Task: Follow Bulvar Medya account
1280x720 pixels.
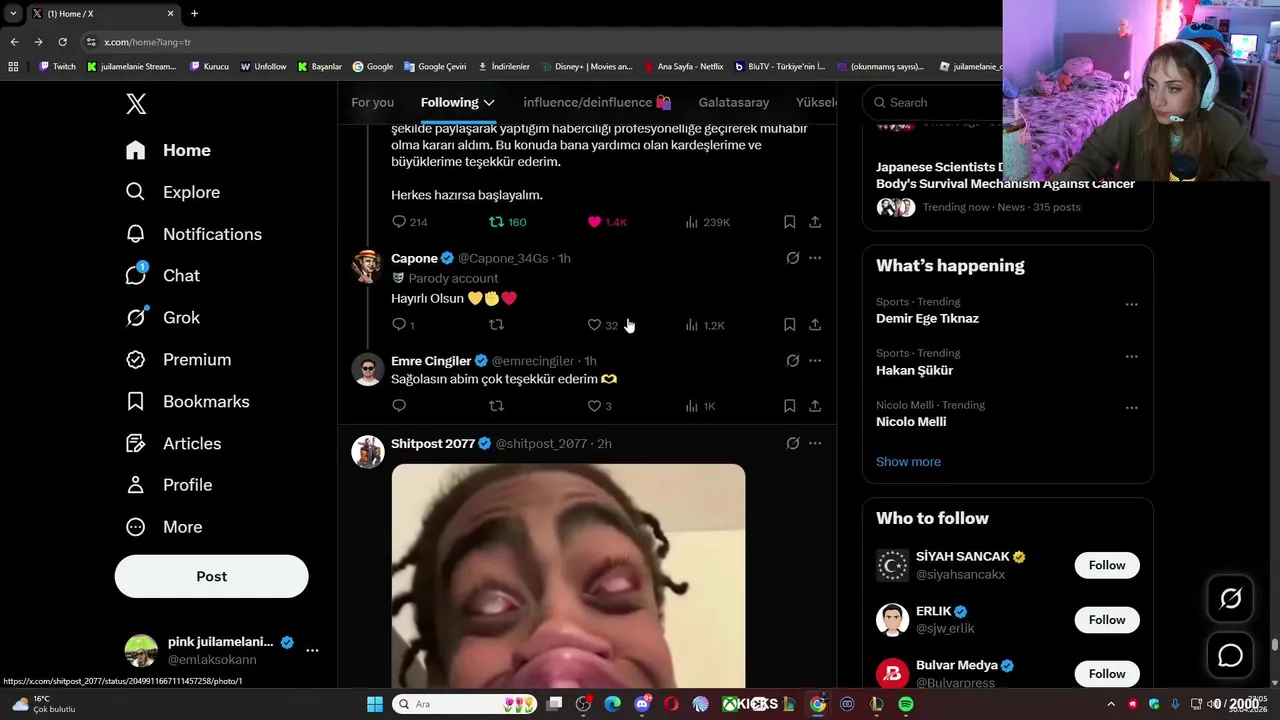Action: point(1107,674)
